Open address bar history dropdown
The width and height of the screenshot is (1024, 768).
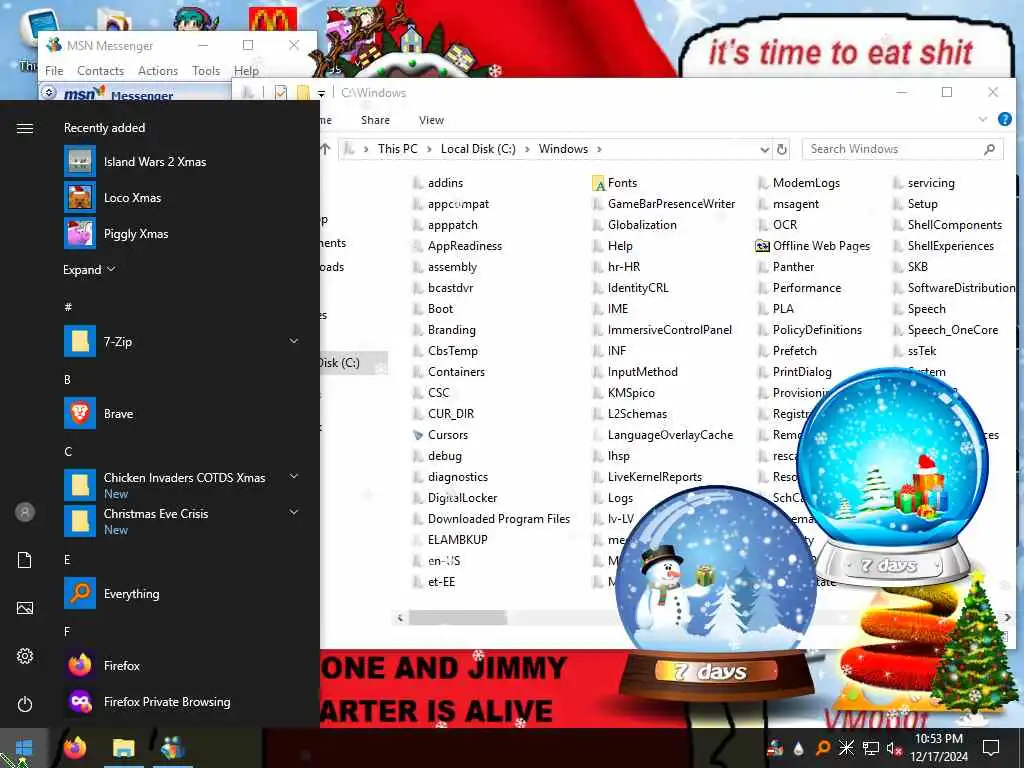tap(764, 150)
